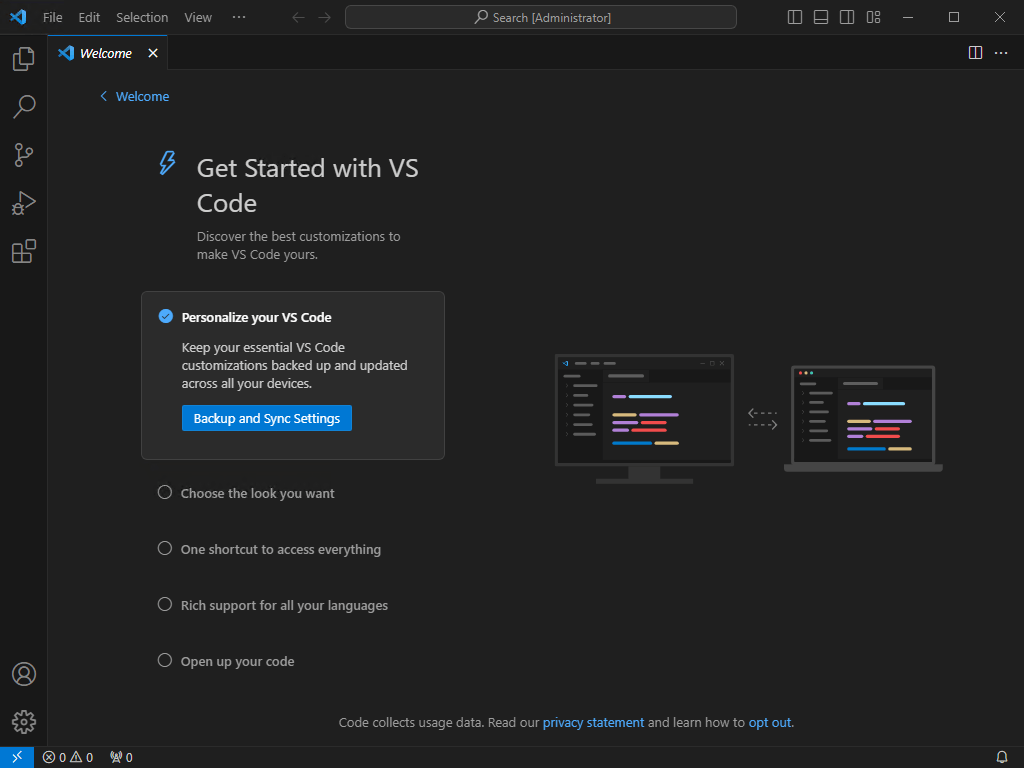Image resolution: width=1024 pixels, height=768 pixels.
Task: Open the File menu
Action: [53, 18]
